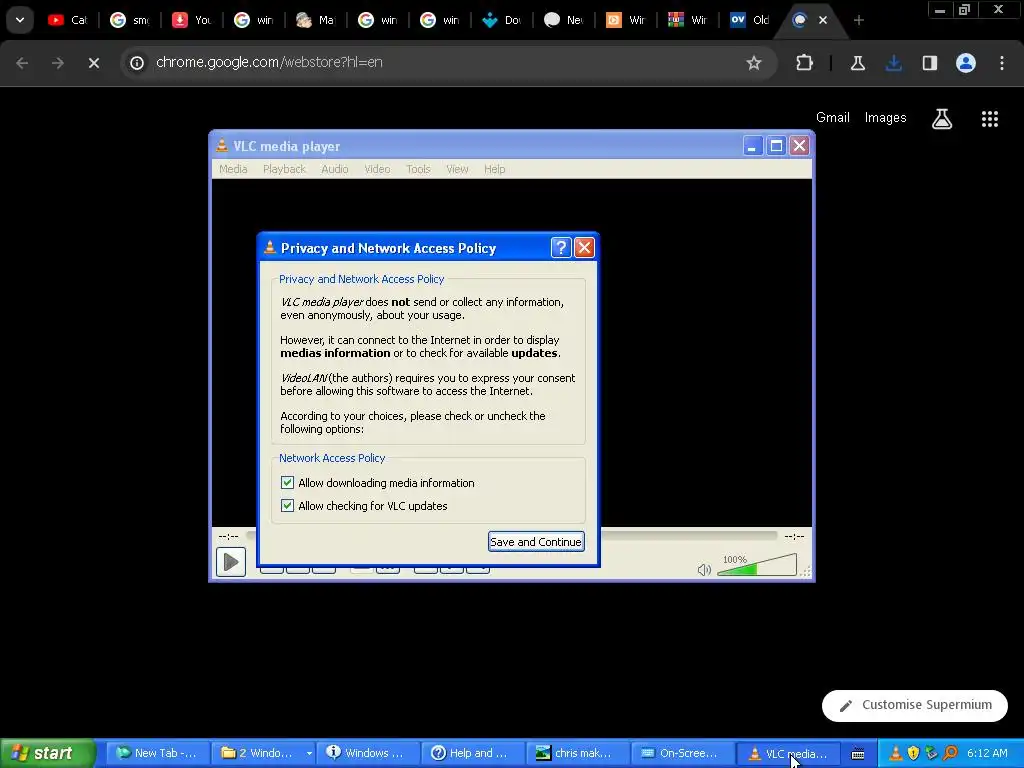Check the Allow downloading media information box
The width and height of the screenshot is (1024, 768).
(x=287, y=483)
